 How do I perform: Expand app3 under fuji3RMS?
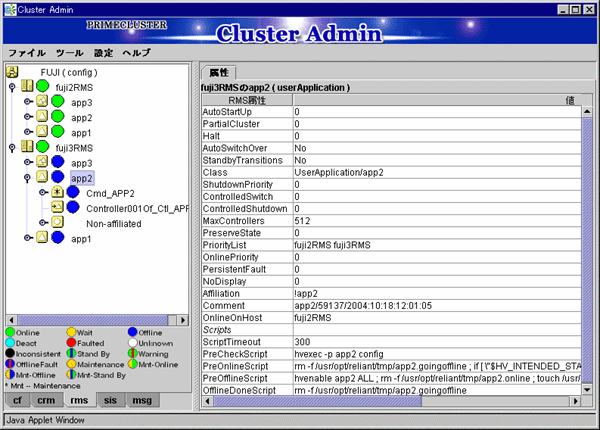click(28, 162)
